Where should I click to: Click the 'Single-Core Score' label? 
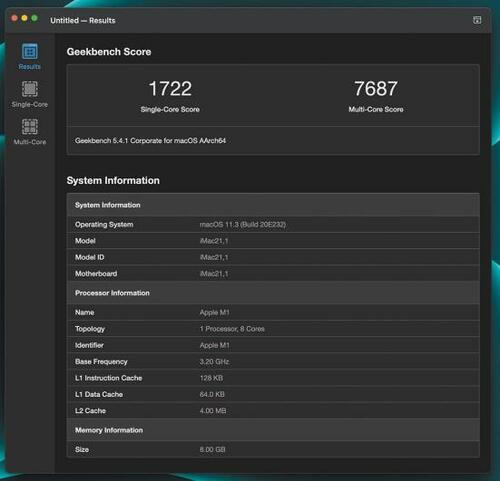coord(170,109)
